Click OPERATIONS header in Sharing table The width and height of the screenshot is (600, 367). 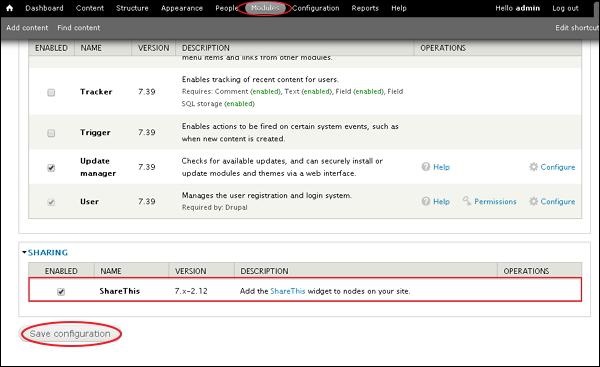(526, 271)
